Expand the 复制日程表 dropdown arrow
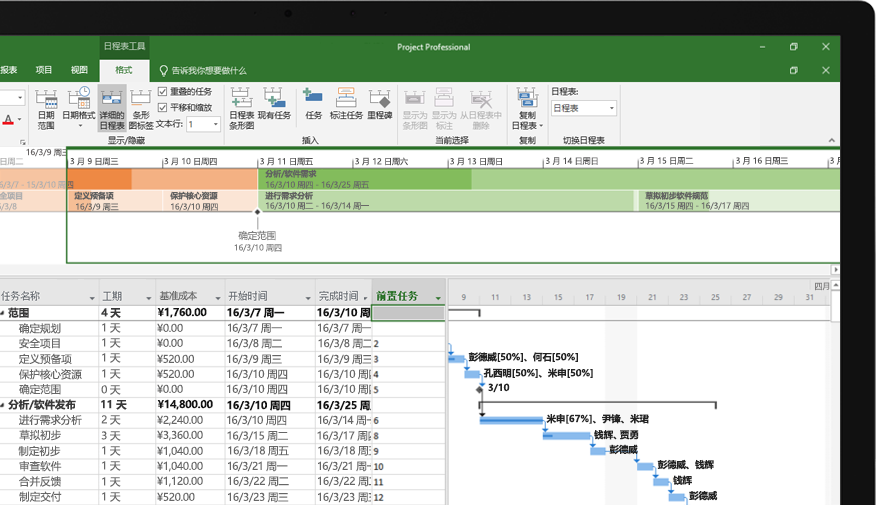This screenshot has height=505, width=876. [541, 126]
